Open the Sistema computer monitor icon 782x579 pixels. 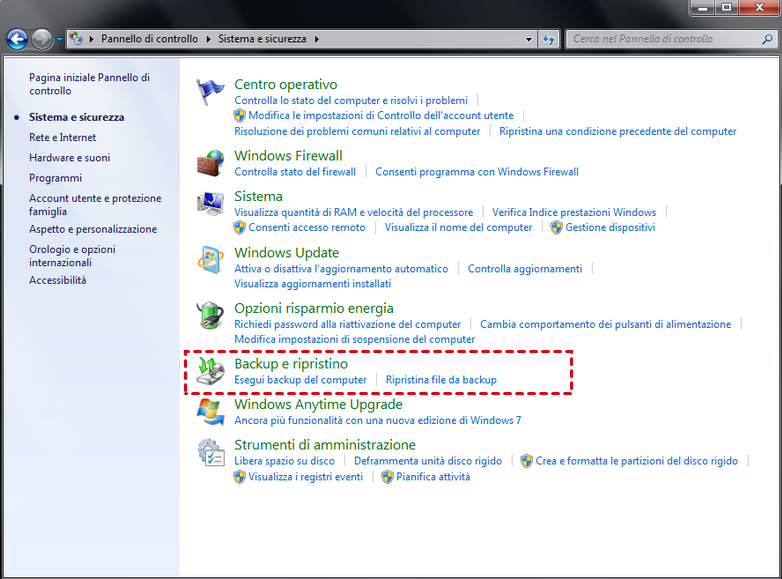point(210,203)
